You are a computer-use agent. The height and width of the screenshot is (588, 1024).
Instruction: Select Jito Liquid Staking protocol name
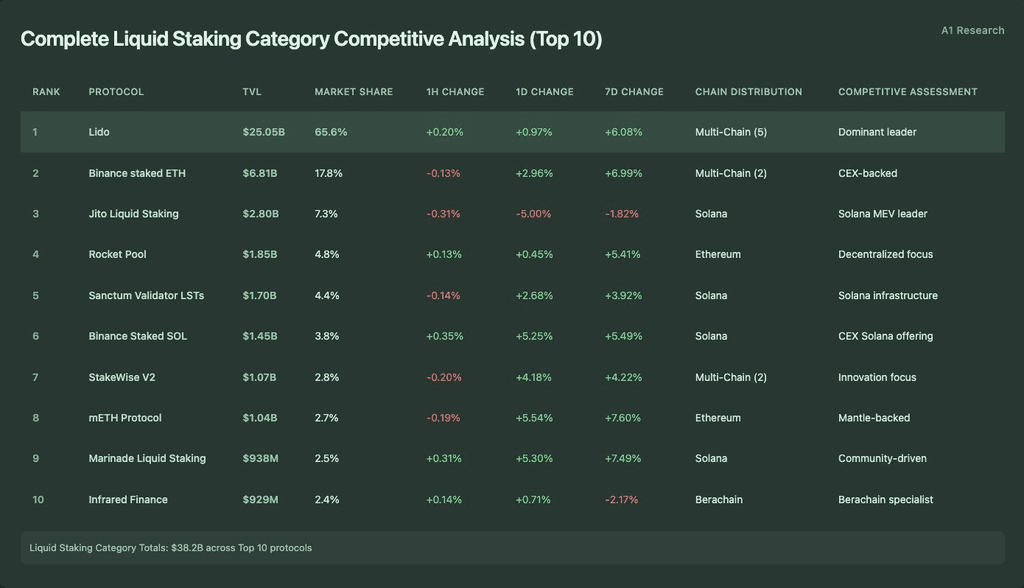(133, 214)
